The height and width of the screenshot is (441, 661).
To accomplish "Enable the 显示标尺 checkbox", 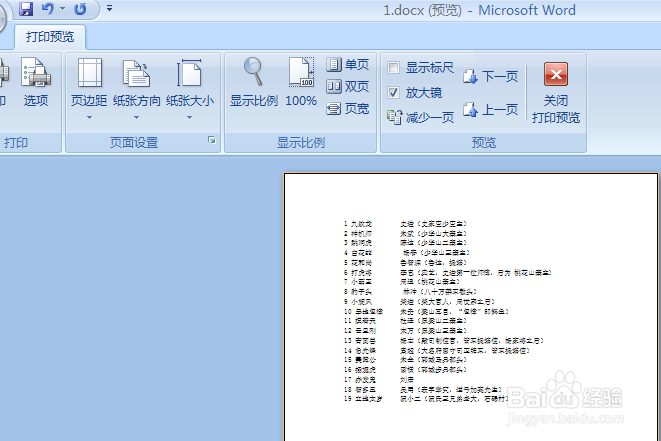I will (x=393, y=67).
